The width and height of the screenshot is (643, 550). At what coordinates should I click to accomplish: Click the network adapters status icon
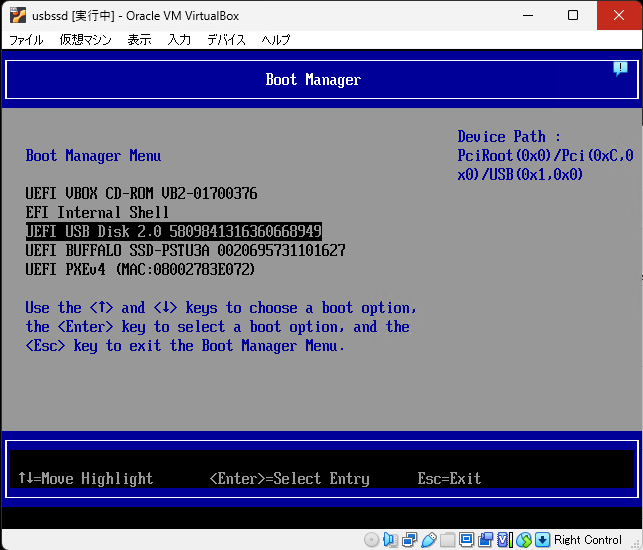409,540
